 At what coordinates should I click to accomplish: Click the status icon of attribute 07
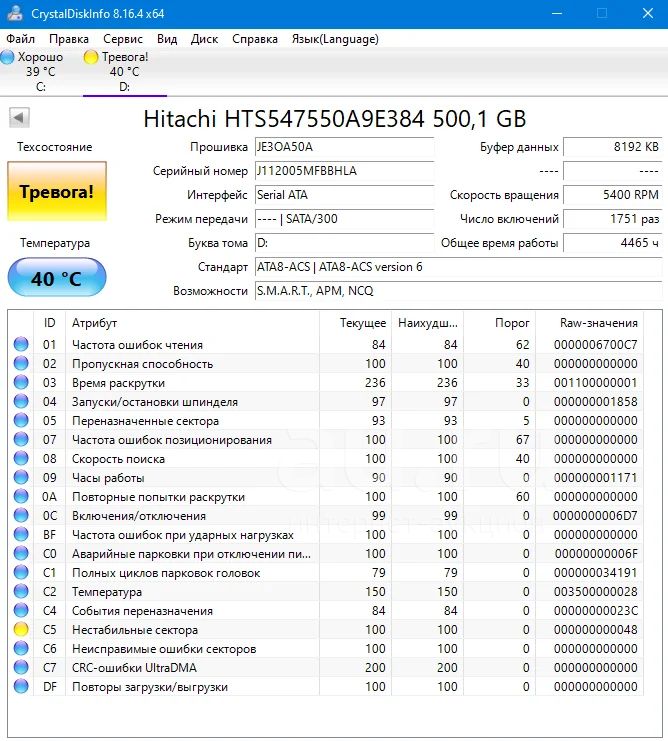(x=21, y=439)
